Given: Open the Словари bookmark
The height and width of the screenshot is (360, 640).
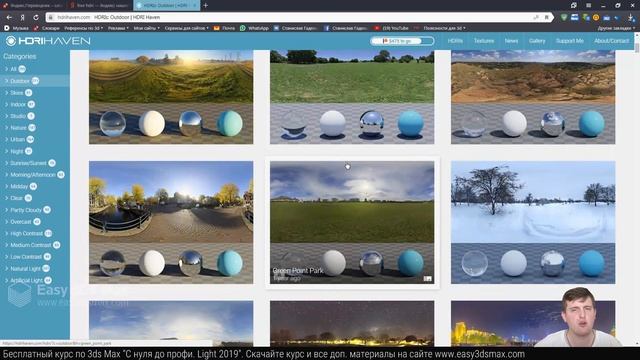Looking at the screenshot, I should (47, 28).
